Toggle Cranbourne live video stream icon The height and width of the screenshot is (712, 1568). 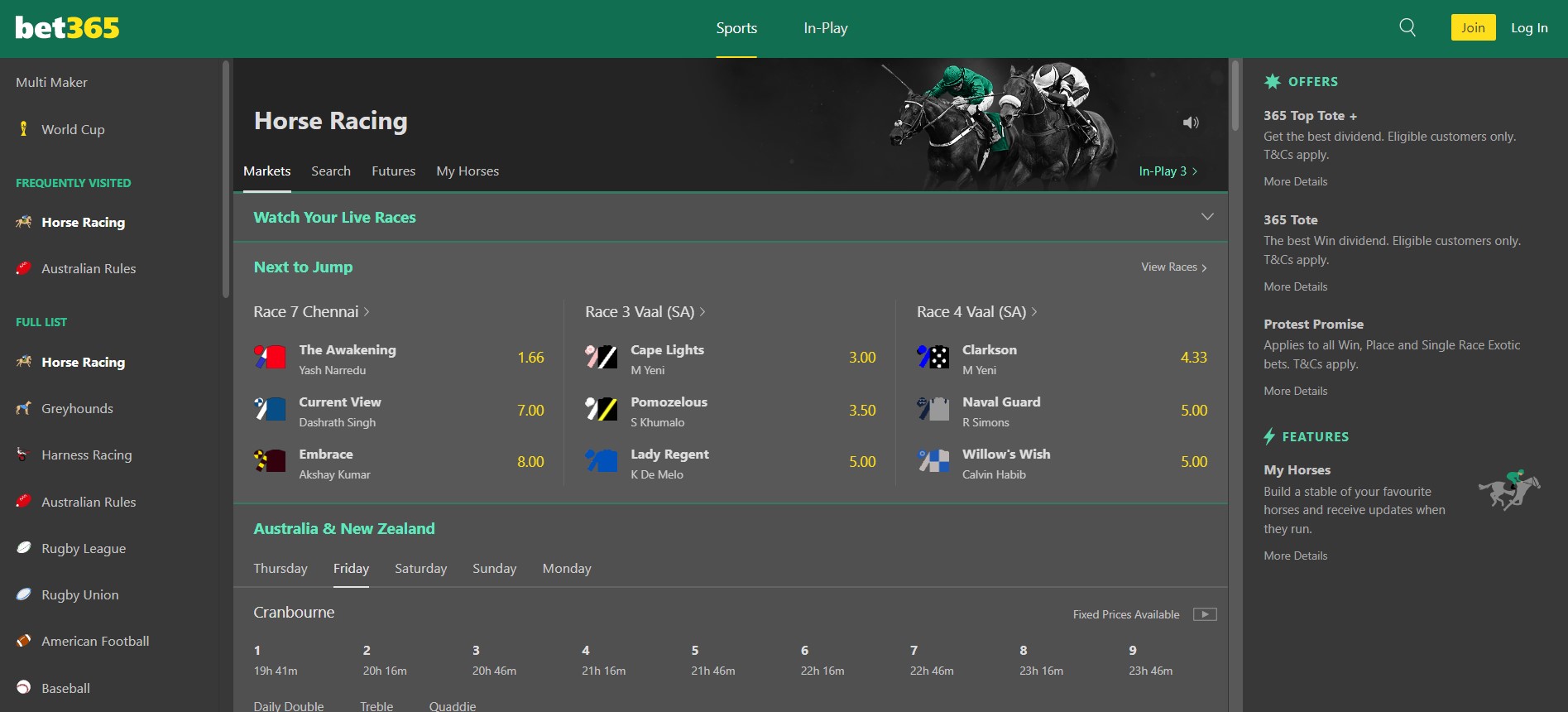pyautogui.click(x=1205, y=614)
